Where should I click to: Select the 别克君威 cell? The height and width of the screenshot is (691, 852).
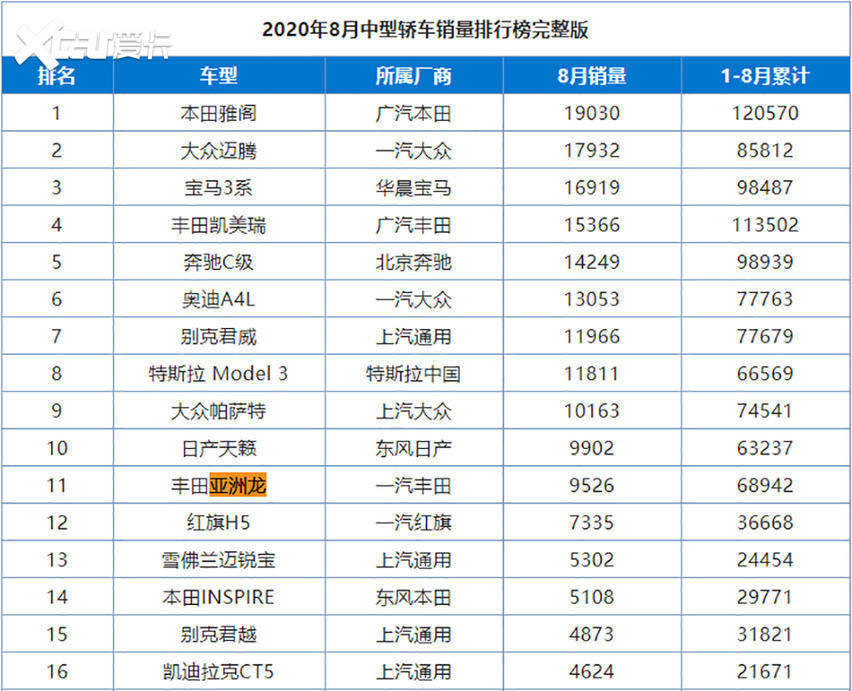click(x=218, y=336)
